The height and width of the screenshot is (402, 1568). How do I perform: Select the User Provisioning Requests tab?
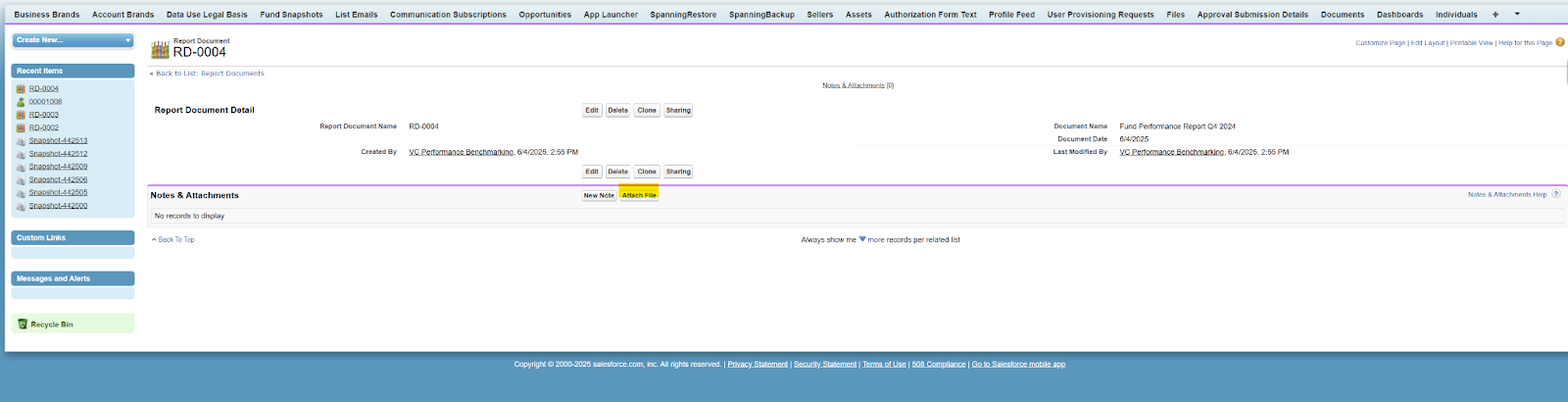click(1101, 15)
